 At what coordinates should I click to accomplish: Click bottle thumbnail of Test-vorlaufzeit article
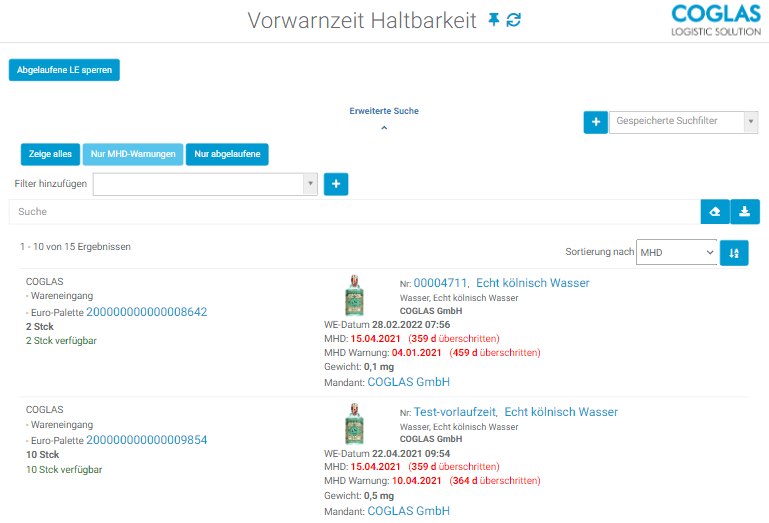pyautogui.click(x=354, y=424)
